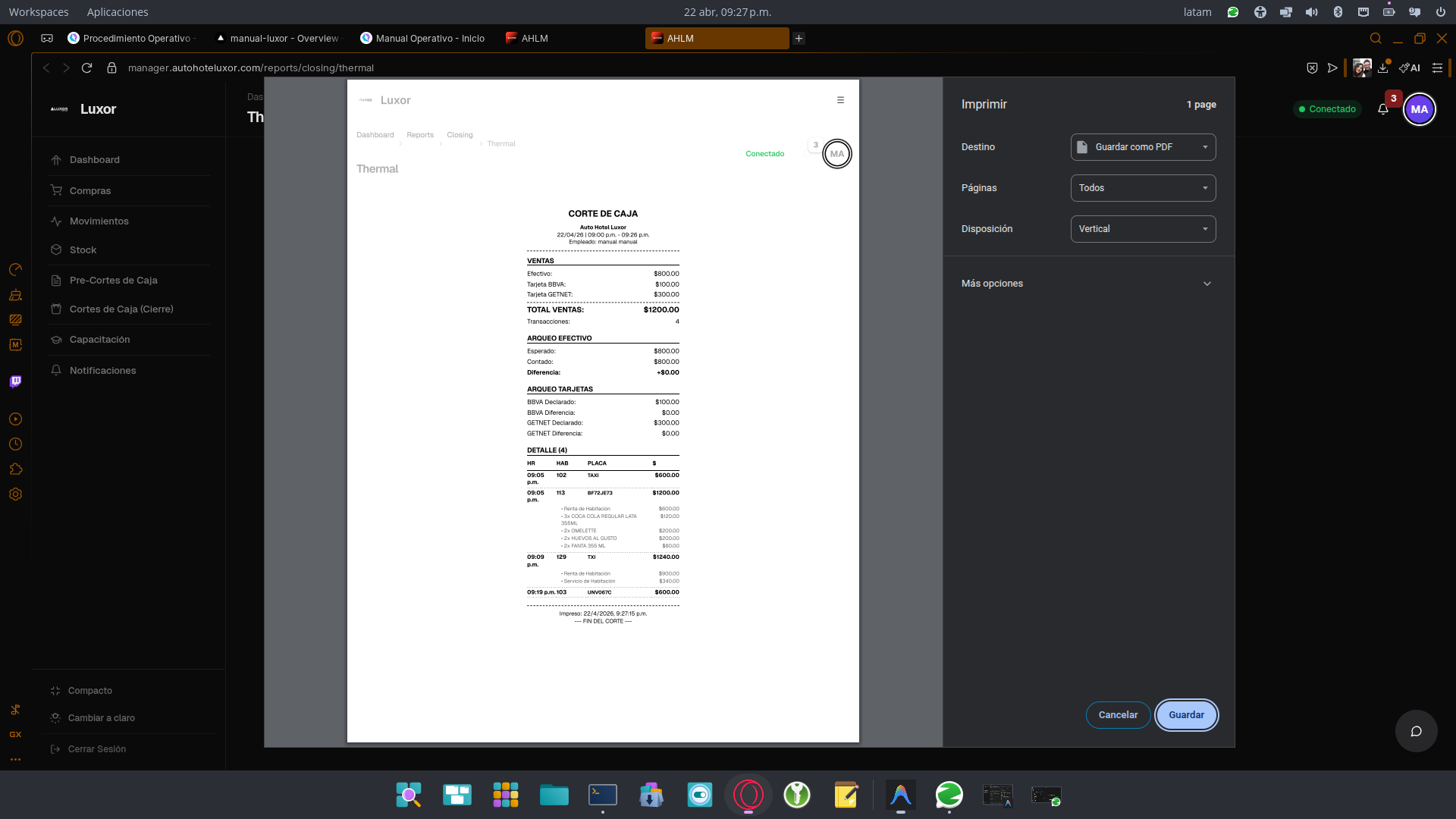Viewport: 1456px width, 819px height.
Task: Open Aplicaciones in the top panel
Action: click(x=118, y=12)
